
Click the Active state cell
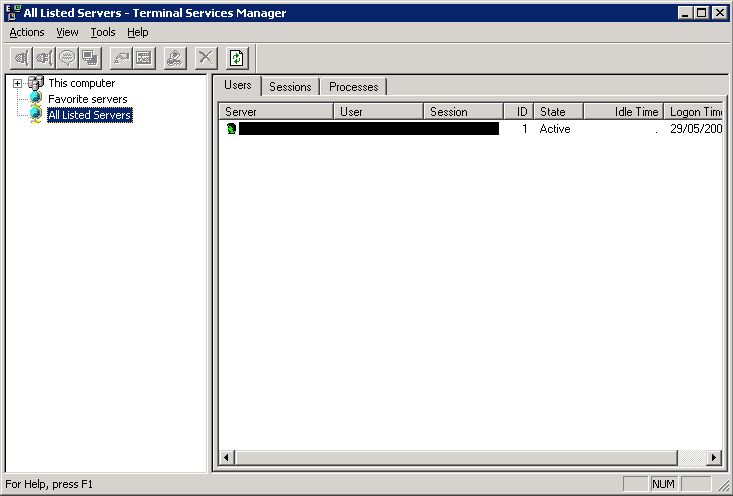tap(555, 129)
